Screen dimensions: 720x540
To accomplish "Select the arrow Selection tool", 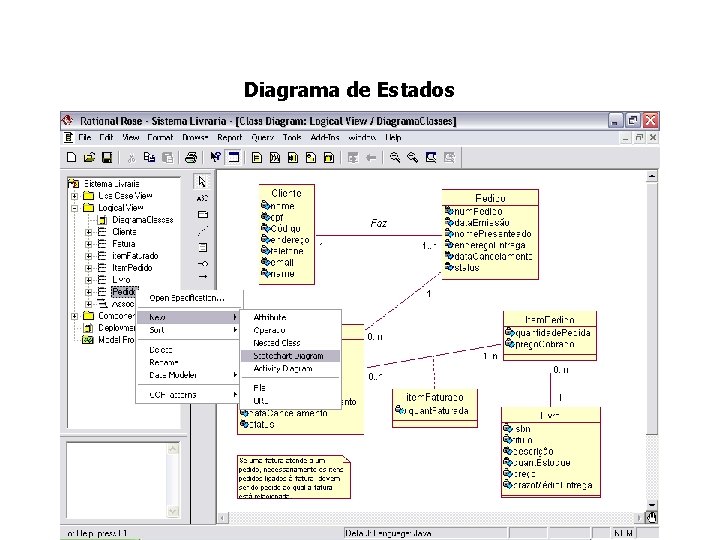I will point(202,182).
